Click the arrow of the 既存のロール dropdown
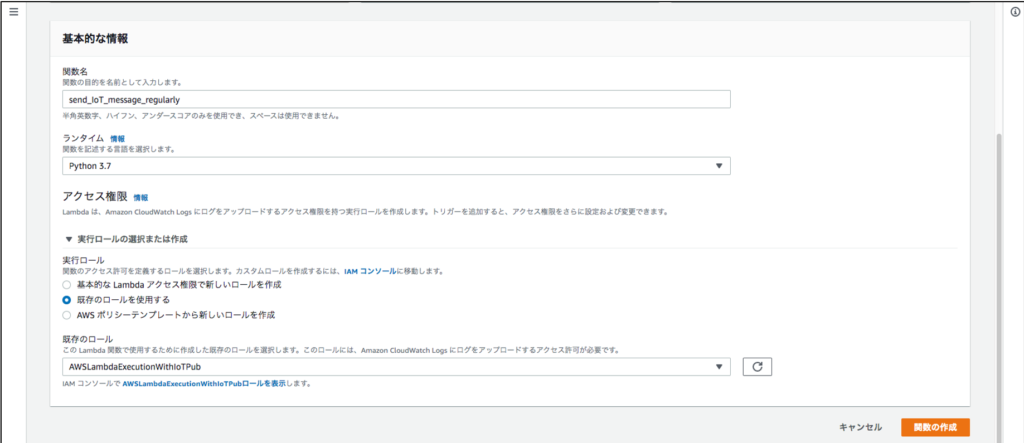The image size is (1024, 443). 718,367
